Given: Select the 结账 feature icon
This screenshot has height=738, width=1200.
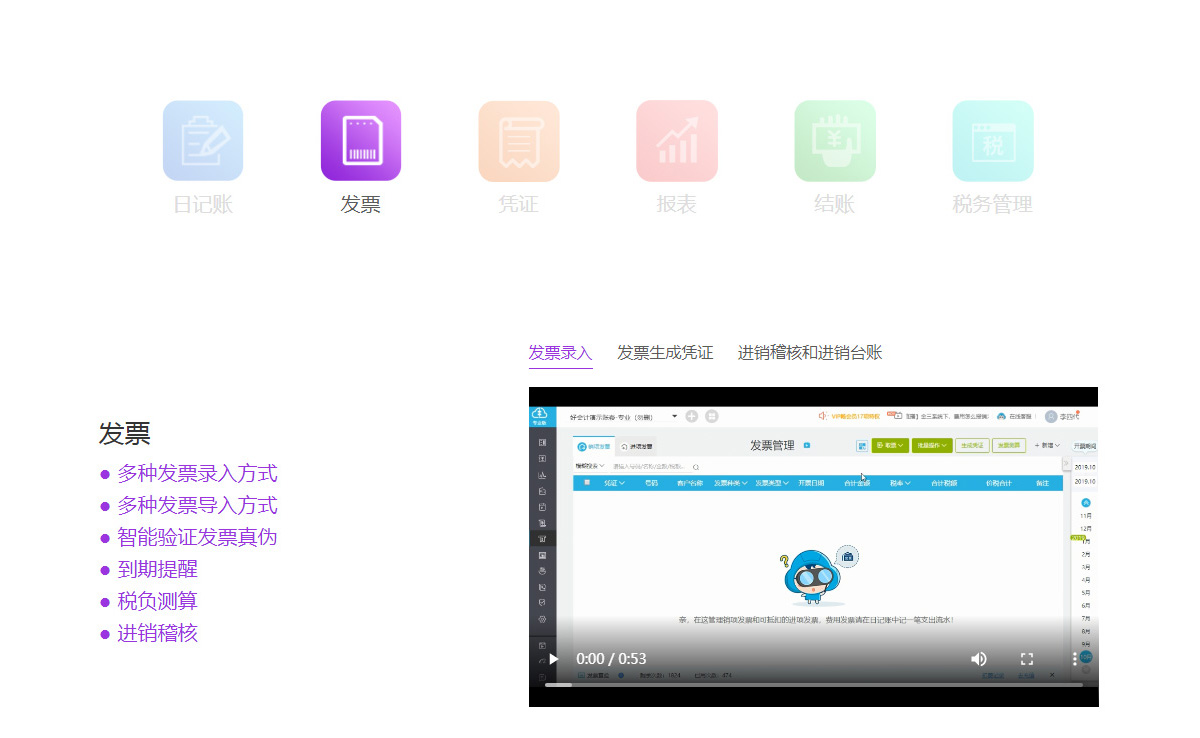Looking at the screenshot, I should click(x=834, y=140).
